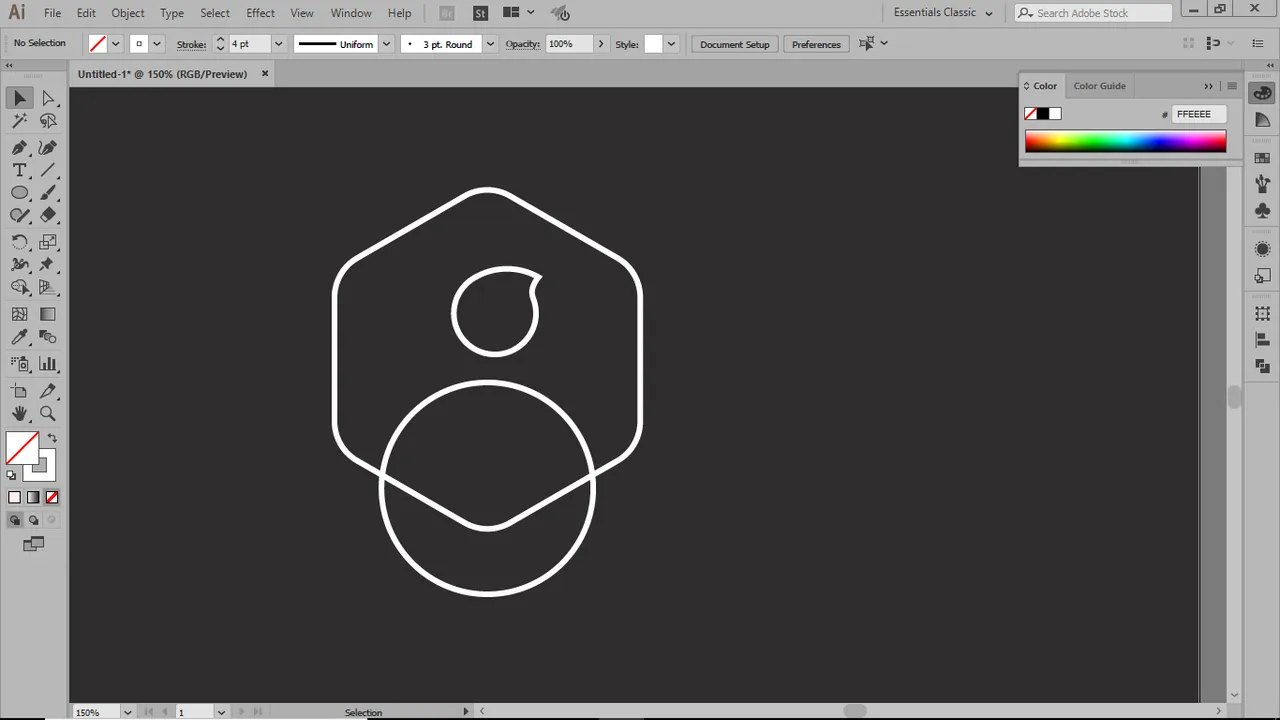
Task: Open stroke weight dropdown
Action: point(278,44)
